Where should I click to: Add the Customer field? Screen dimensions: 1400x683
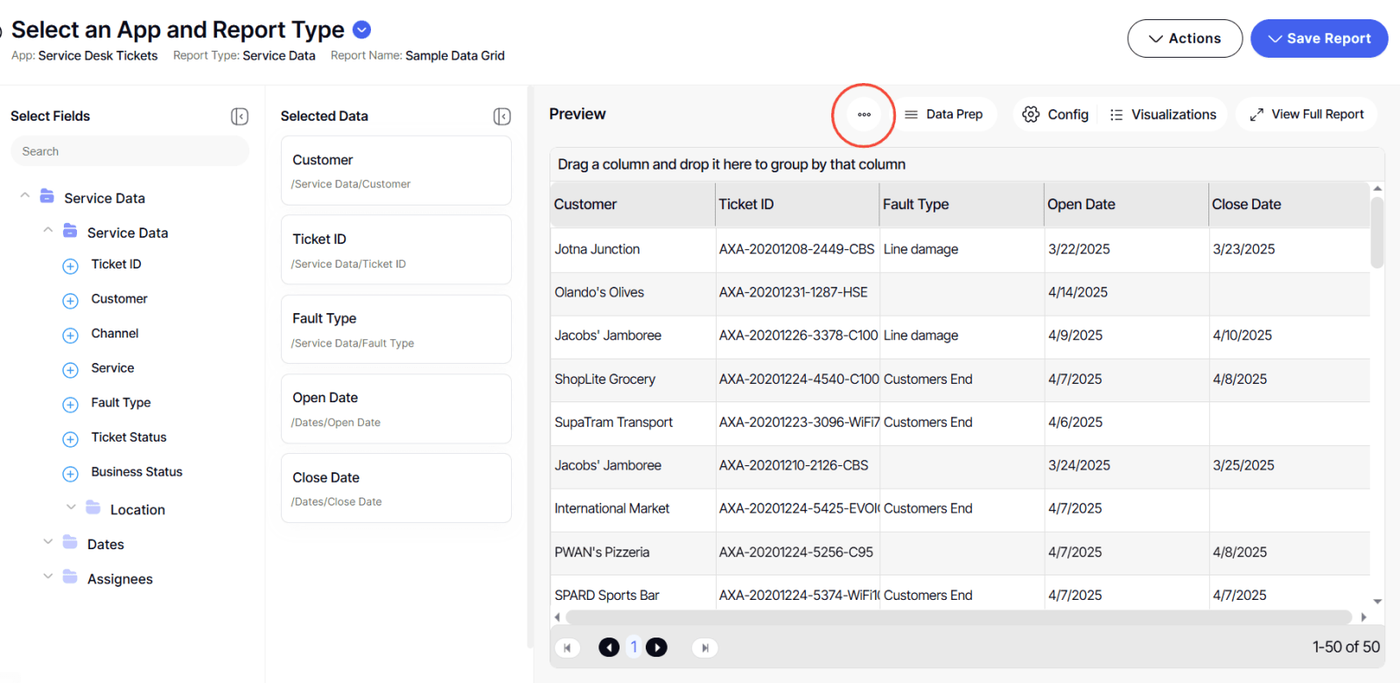coord(70,300)
